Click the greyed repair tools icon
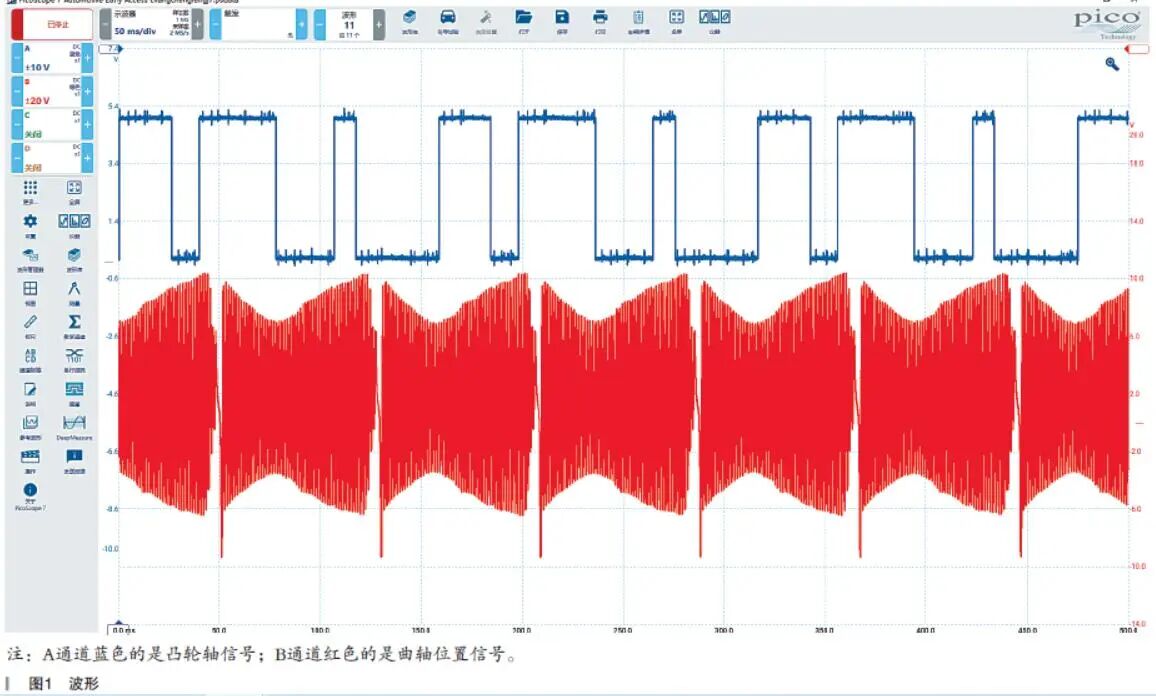Image resolution: width=1156 pixels, height=696 pixels. pos(486,21)
